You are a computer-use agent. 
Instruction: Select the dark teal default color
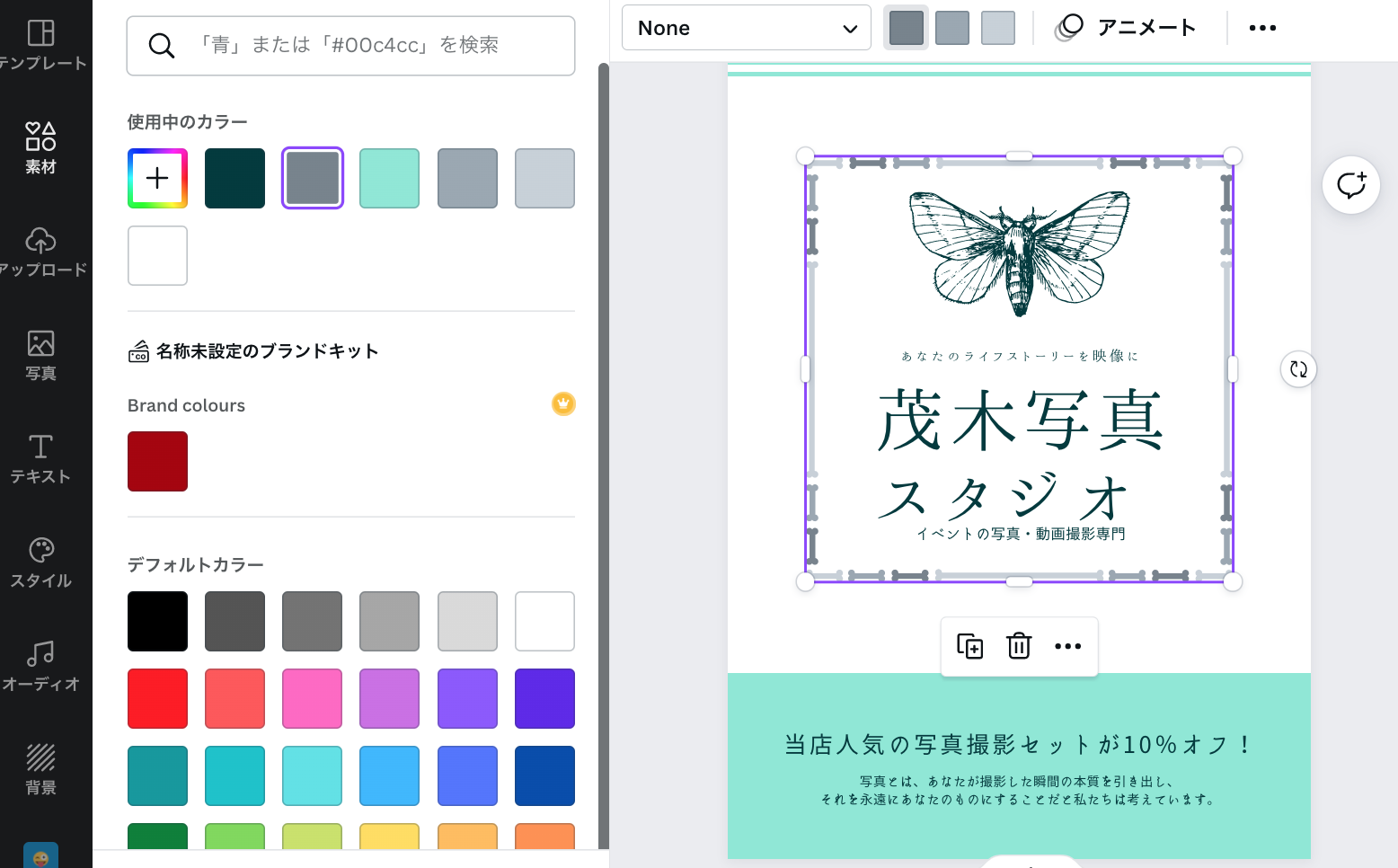pyautogui.click(x=157, y=775)
